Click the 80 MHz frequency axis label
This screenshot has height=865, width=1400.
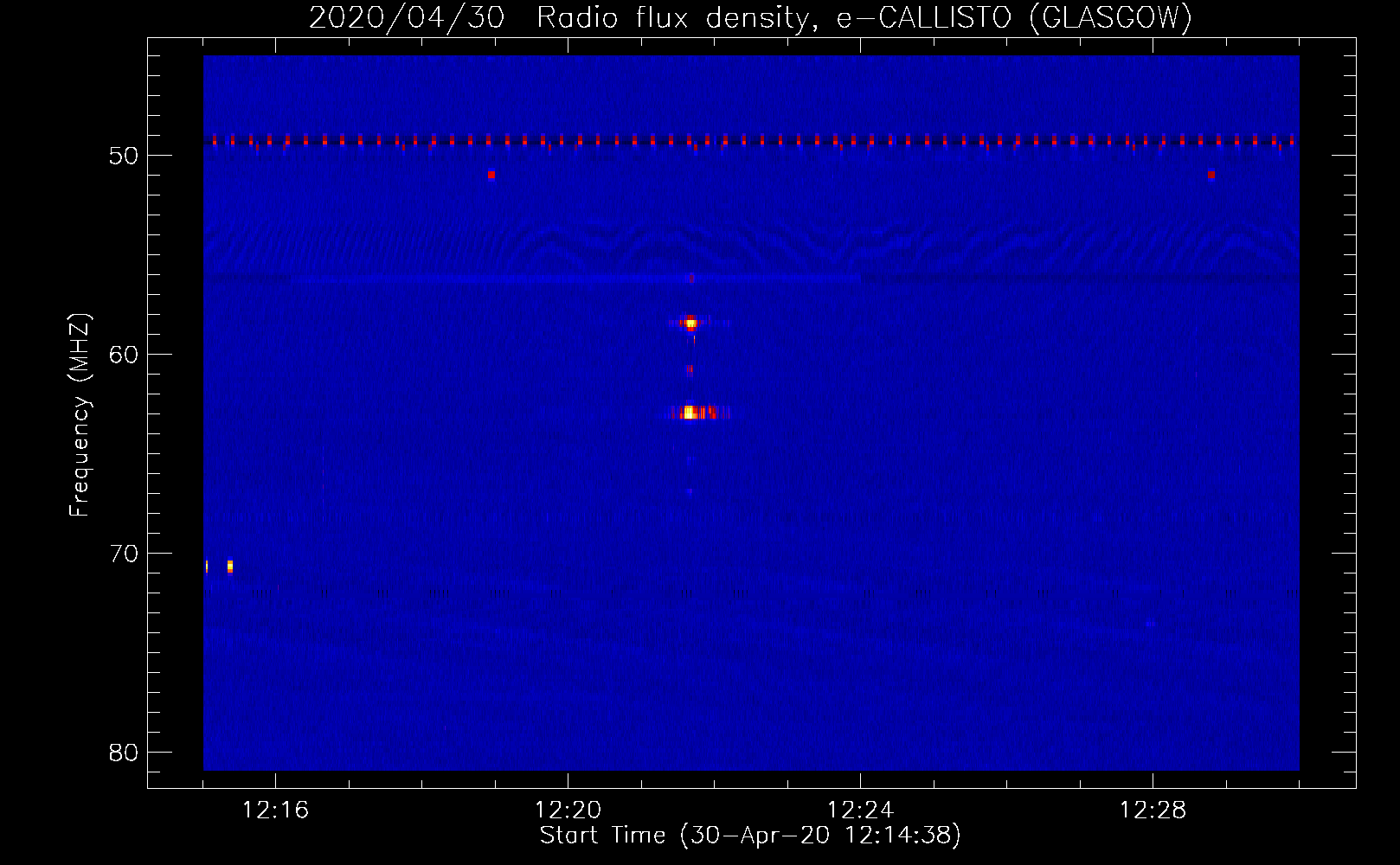(x=124, y=753)
